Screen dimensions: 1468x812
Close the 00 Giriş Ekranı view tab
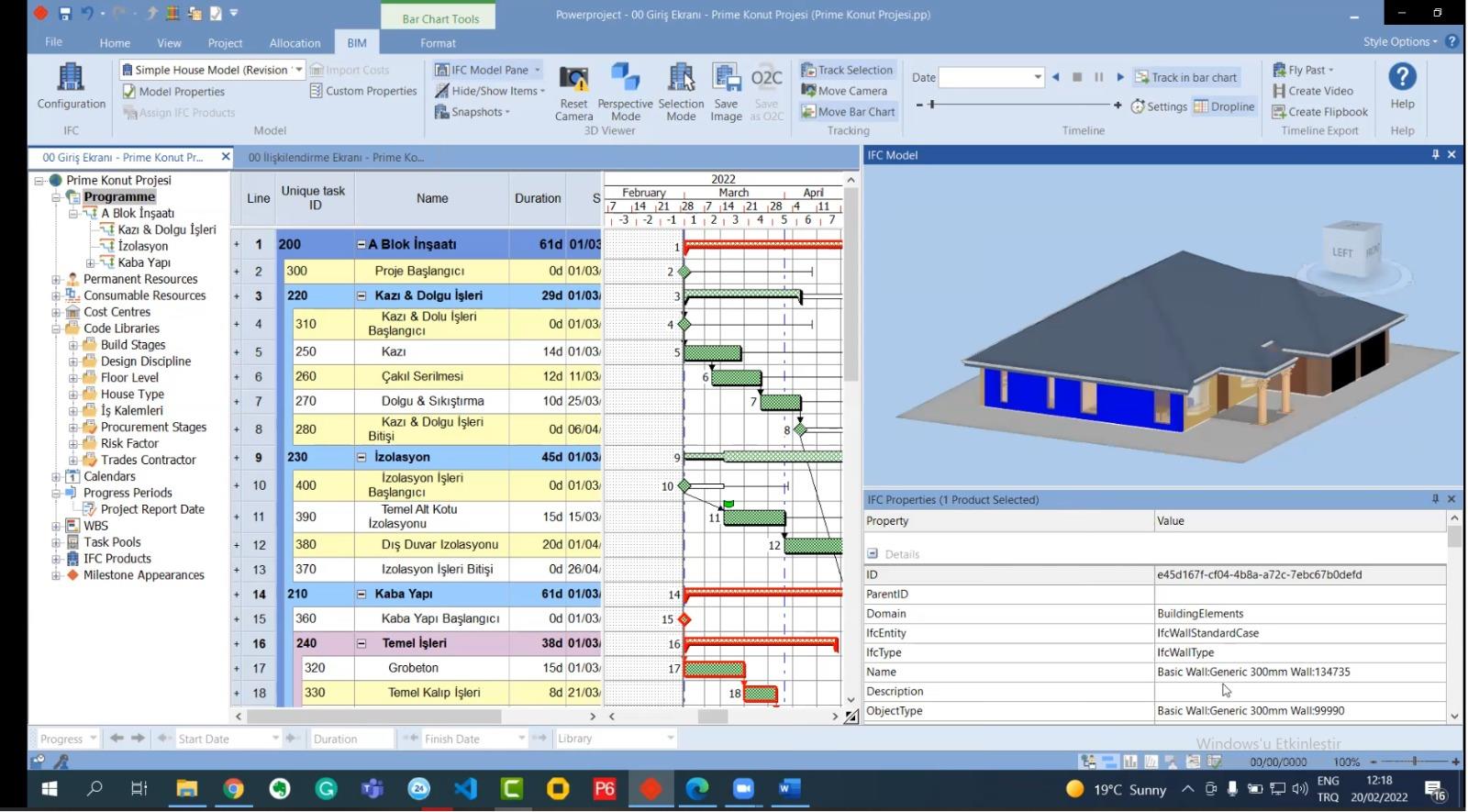coord(225,157)
